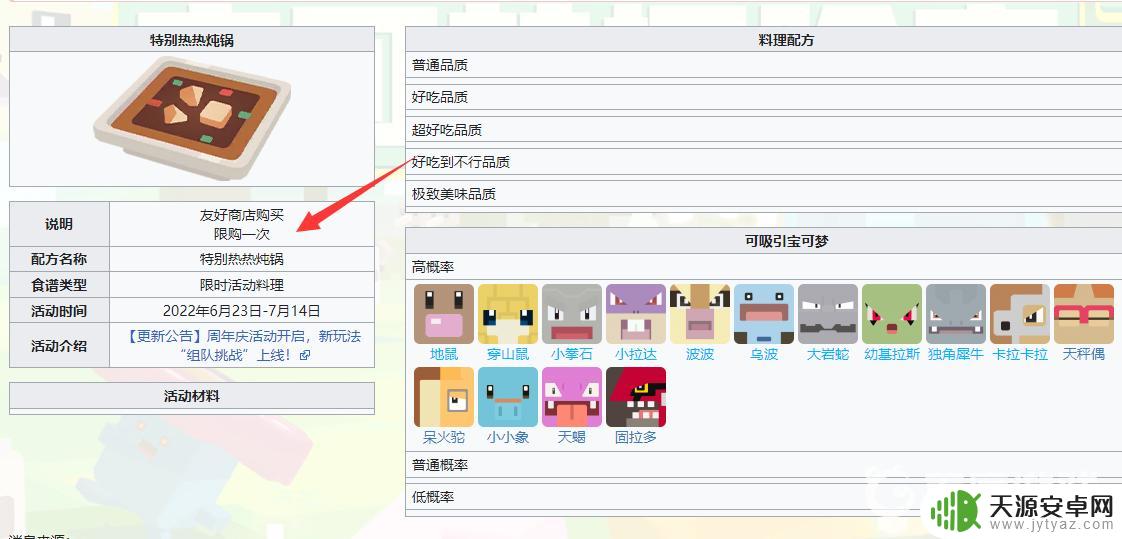Viewport: 1122px width, 539px height.
Task: Open the 小小象 text link
Action: [x=508, y=437]
